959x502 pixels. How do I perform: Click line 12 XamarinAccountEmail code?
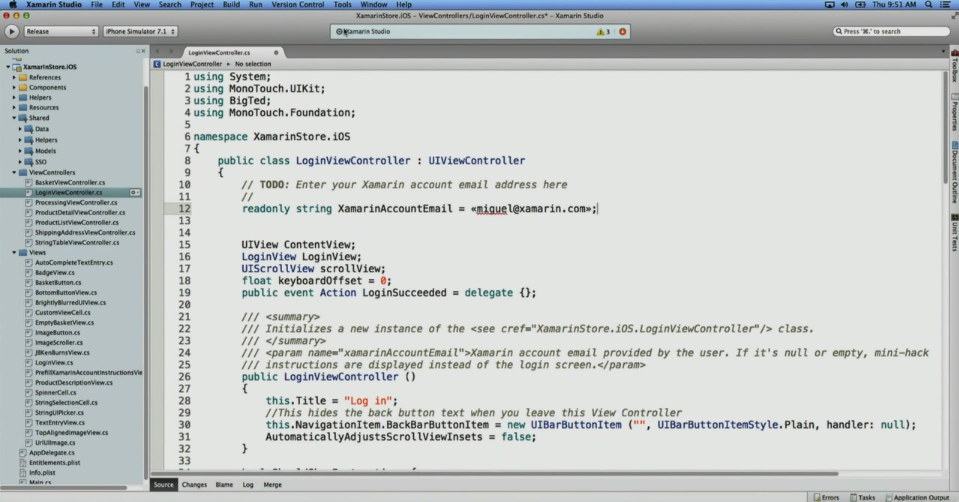click(419, 209)
